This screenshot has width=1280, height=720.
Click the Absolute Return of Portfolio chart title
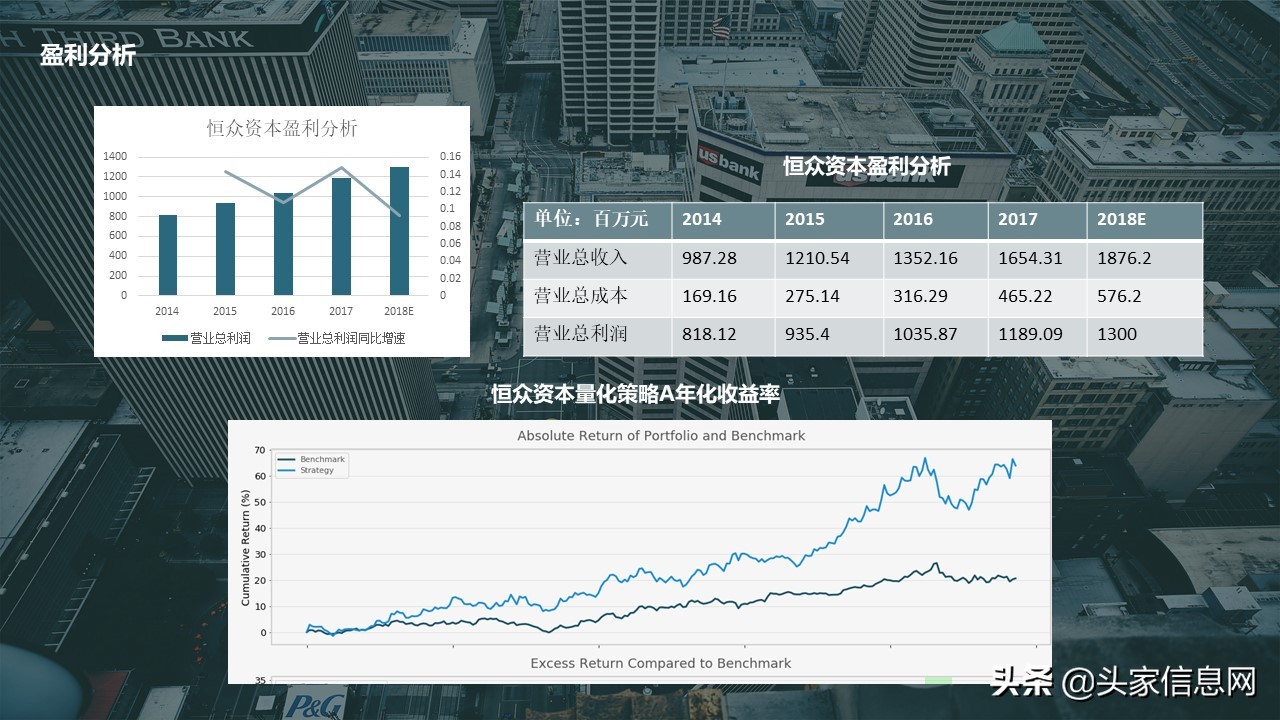pyautogui.click(x=660, y=435)
